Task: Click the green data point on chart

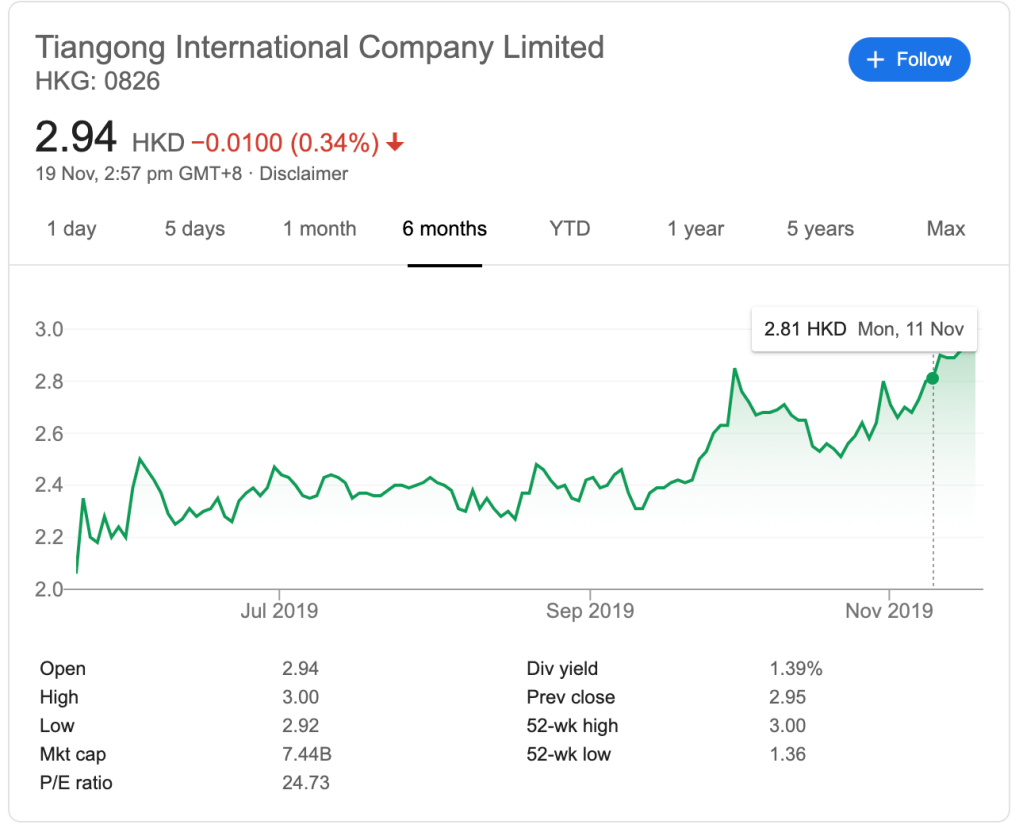Action: 932,378
